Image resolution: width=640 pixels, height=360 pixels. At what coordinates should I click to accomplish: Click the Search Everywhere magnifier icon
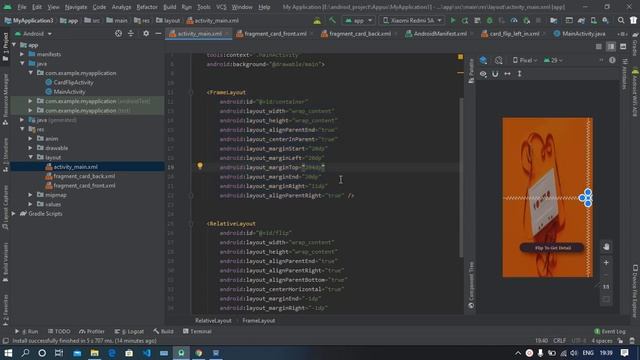tap(621, 20)
